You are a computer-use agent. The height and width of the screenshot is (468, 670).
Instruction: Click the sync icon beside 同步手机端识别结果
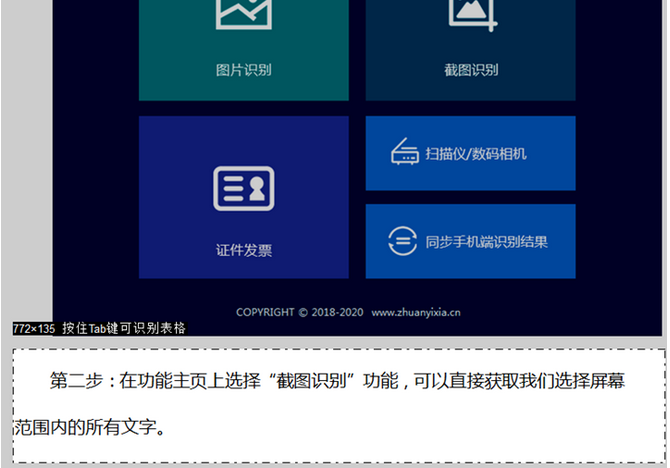tap(403, 241)
